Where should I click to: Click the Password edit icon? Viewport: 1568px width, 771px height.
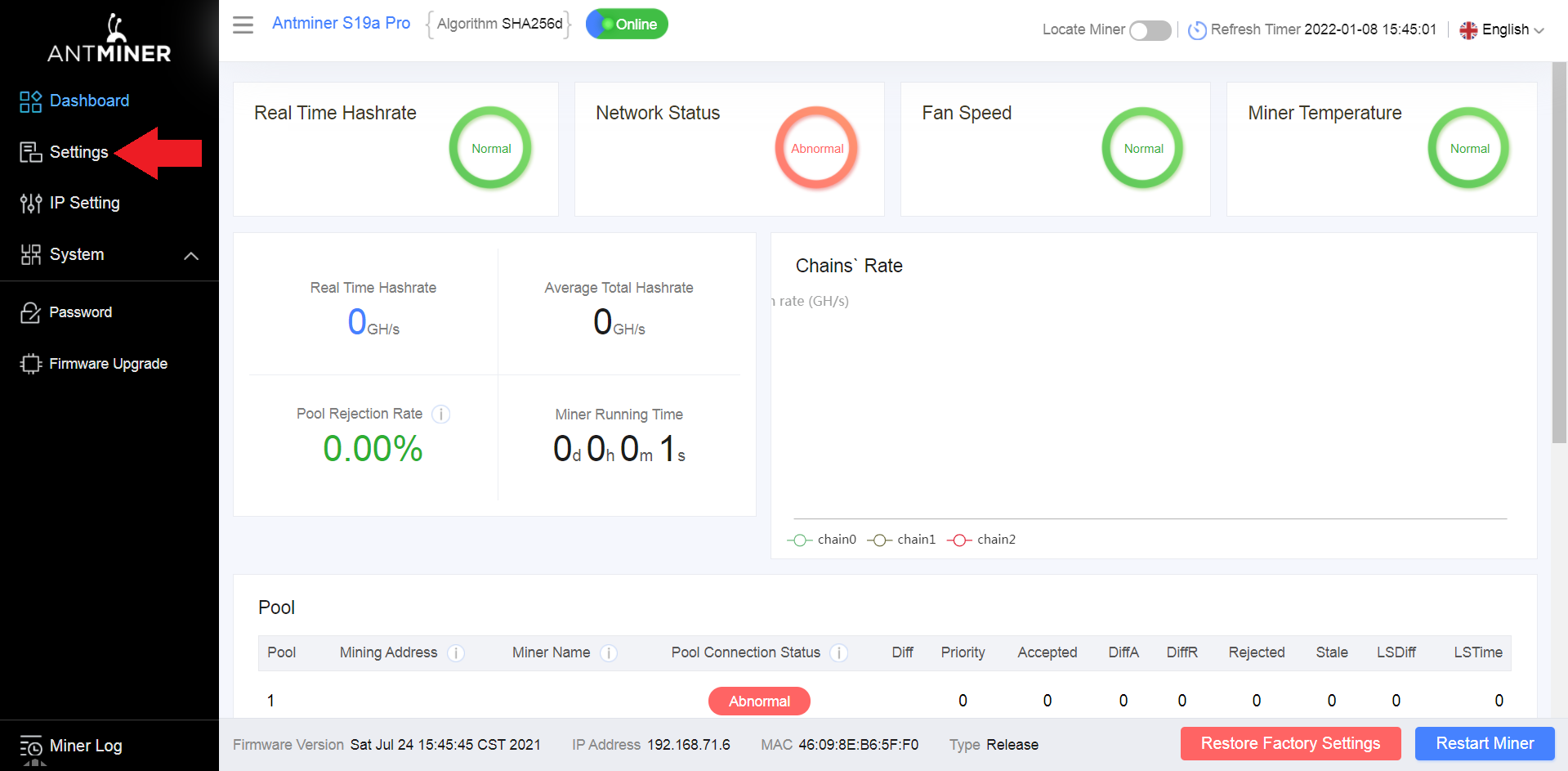(30, 312)
